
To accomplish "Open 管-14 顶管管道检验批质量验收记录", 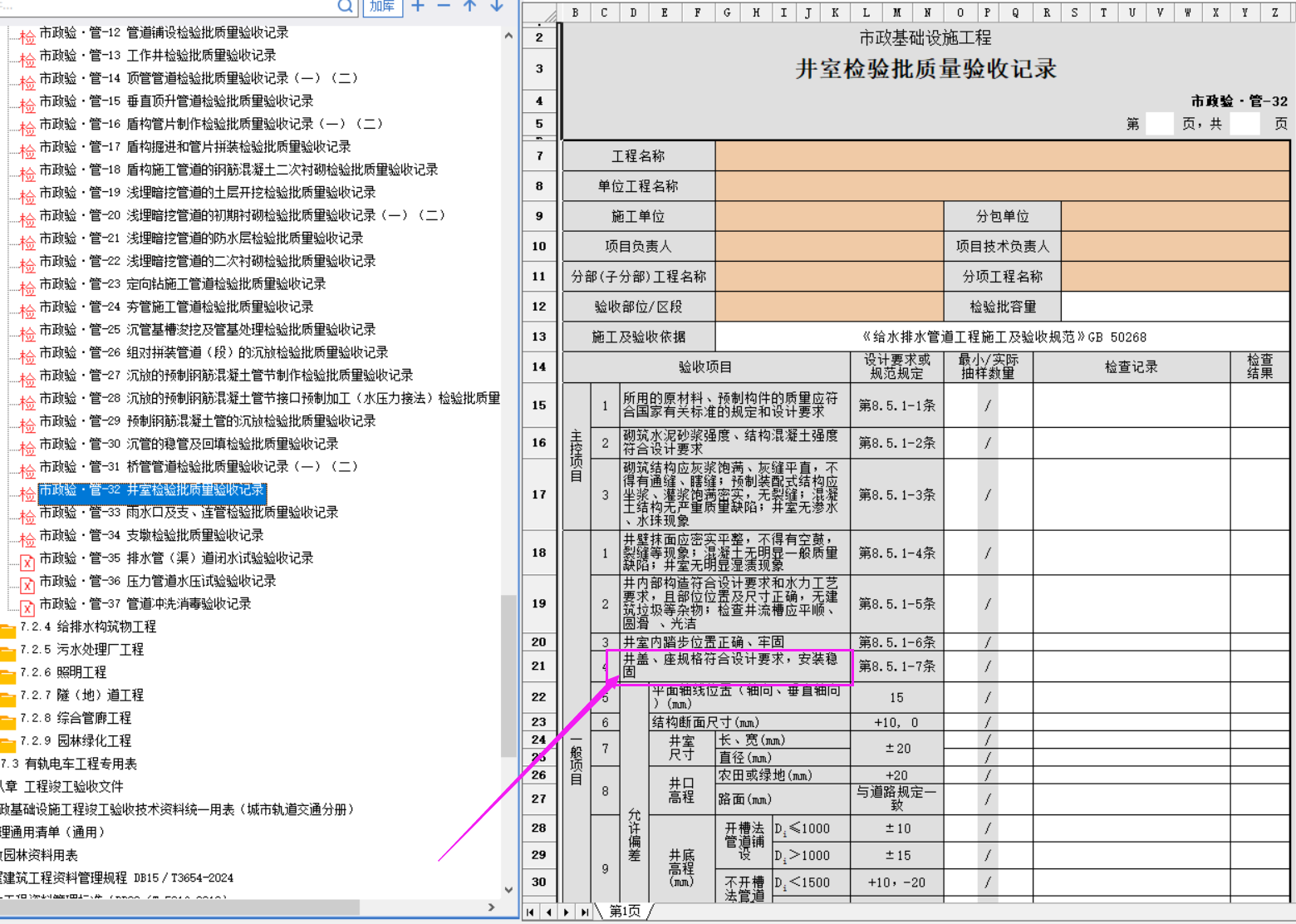I will tap(199, 78).
